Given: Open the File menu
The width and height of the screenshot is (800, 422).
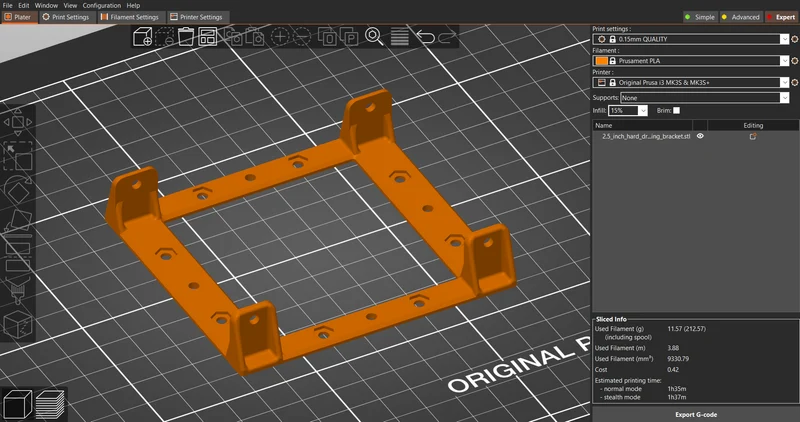Looking at the screenshot, I should [8, 5].
